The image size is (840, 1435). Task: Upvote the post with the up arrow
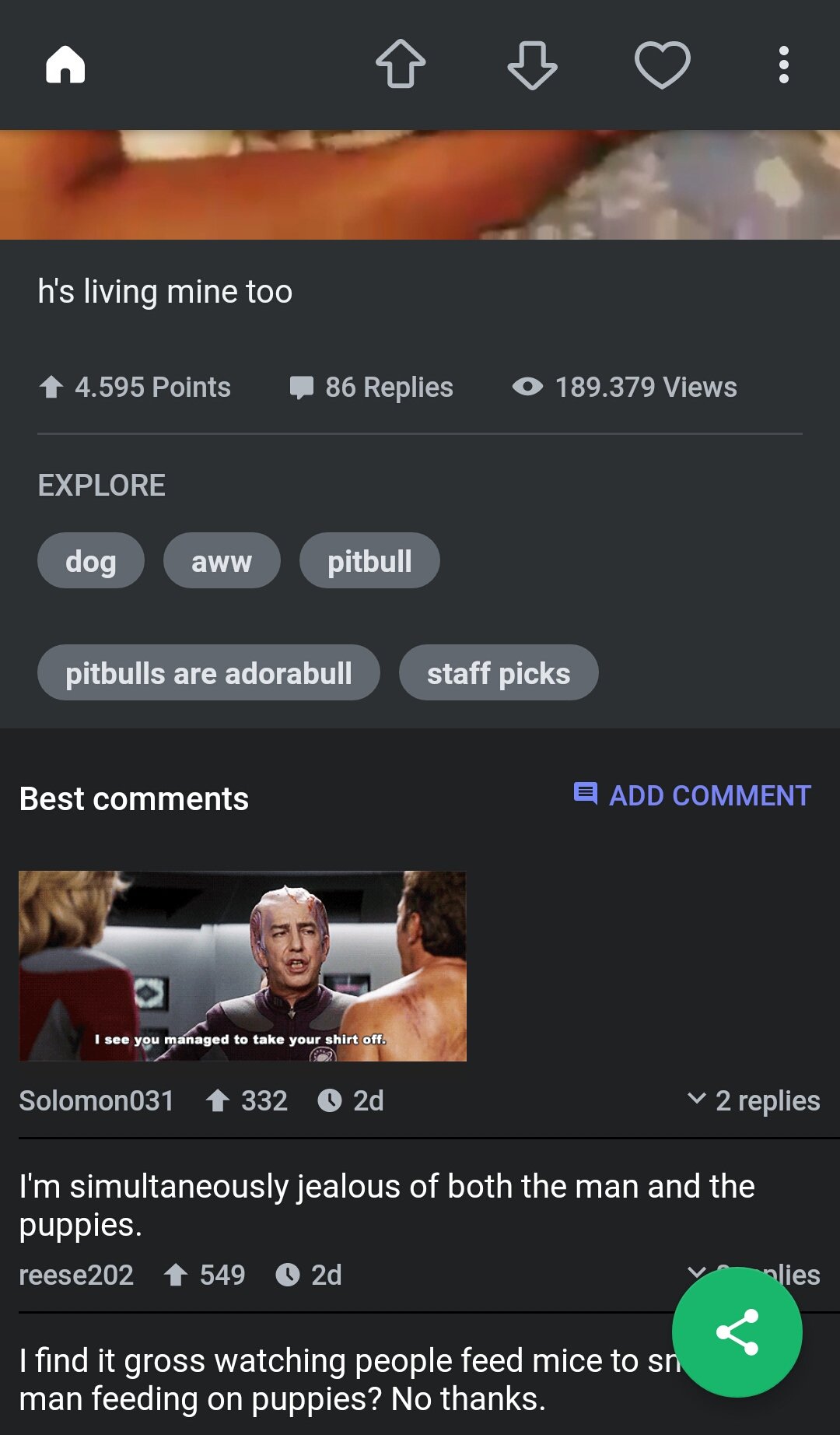click(x=401, y=64)
